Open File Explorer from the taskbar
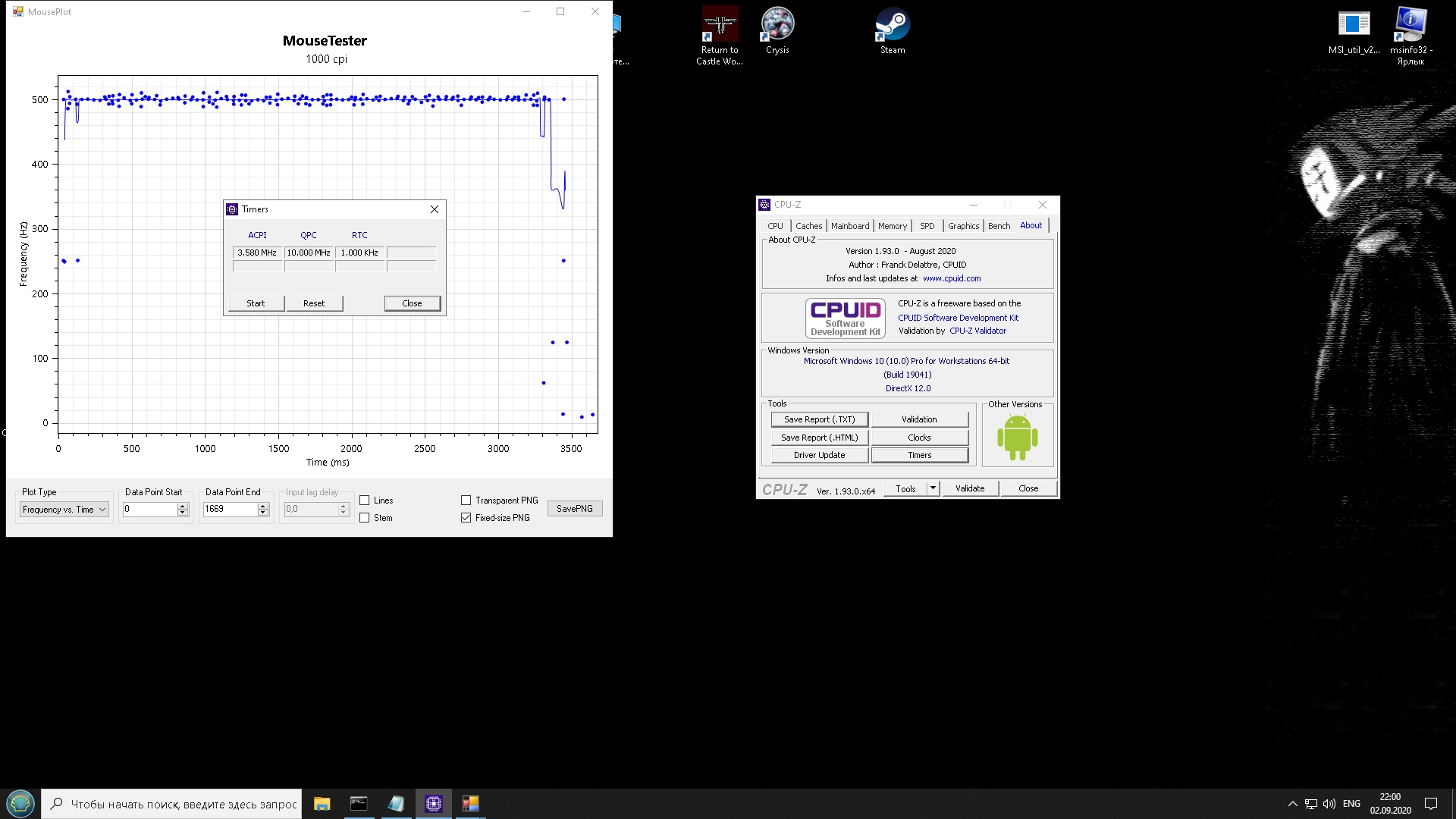Image resolution: width=1456 pixels, height=819 pixels. (x=322, y=804)
